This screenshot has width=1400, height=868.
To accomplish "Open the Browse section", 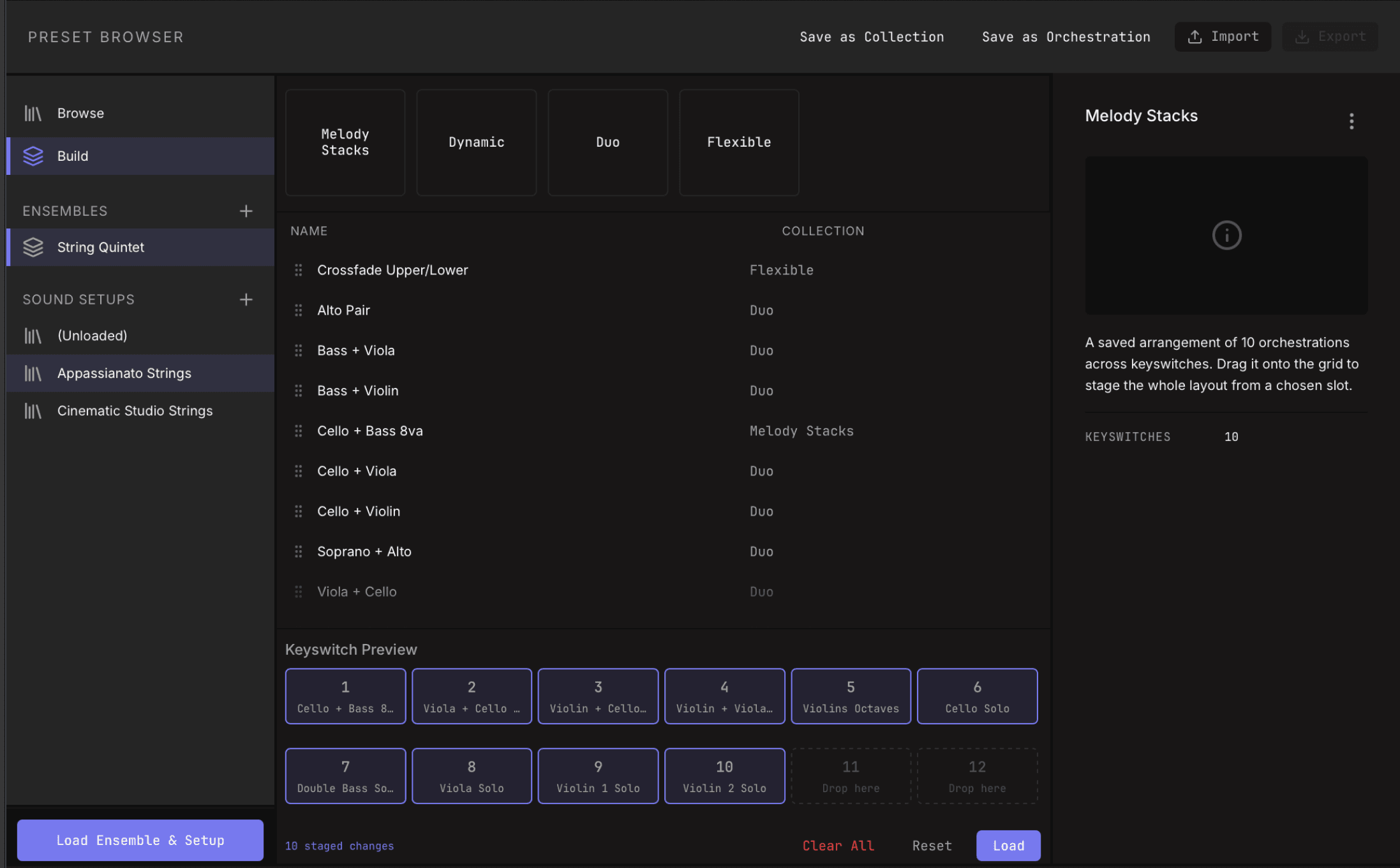I will pos(140,113).
